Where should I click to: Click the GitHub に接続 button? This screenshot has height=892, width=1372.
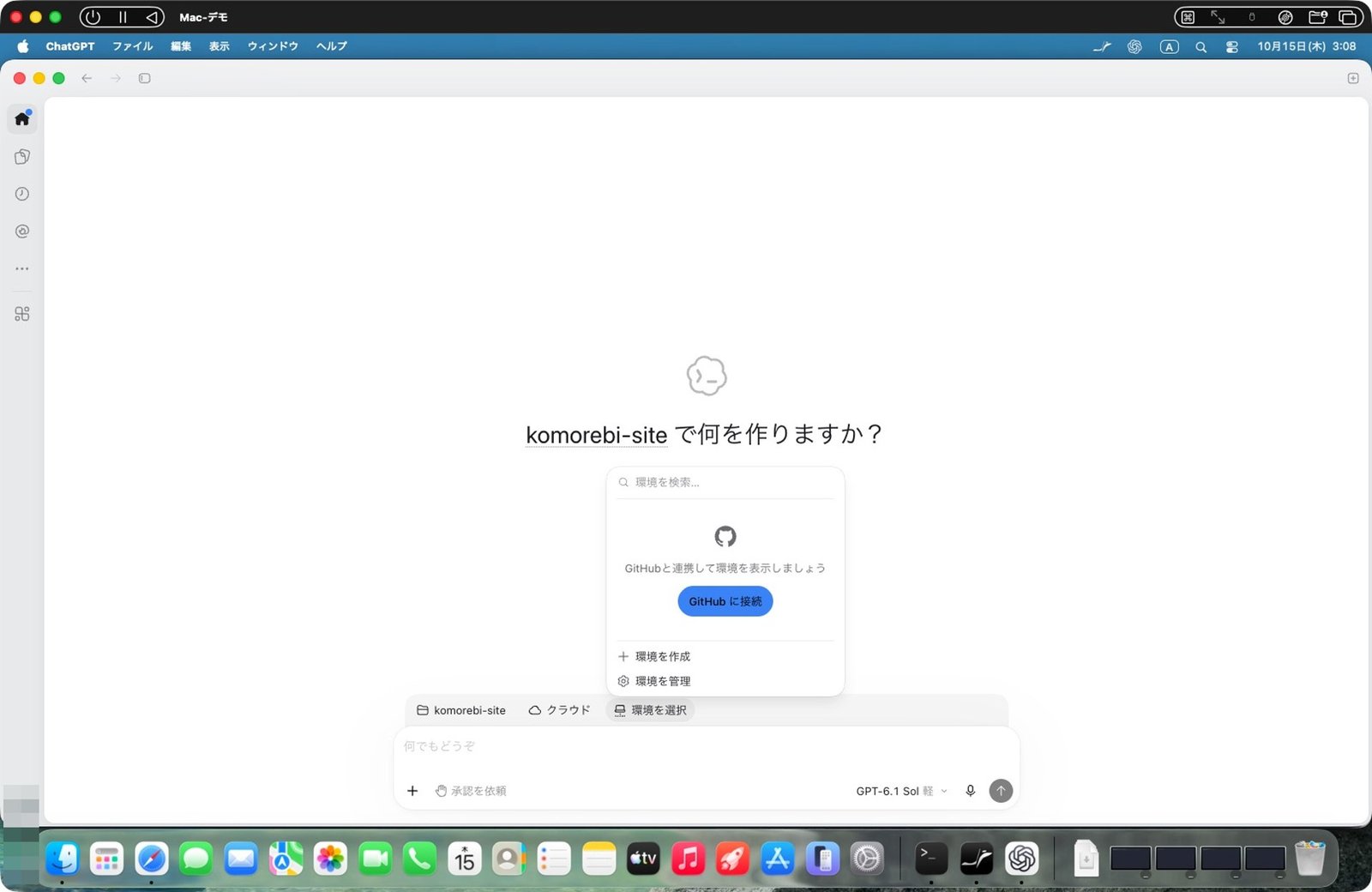pyautogui.click(x=725, y=601)
